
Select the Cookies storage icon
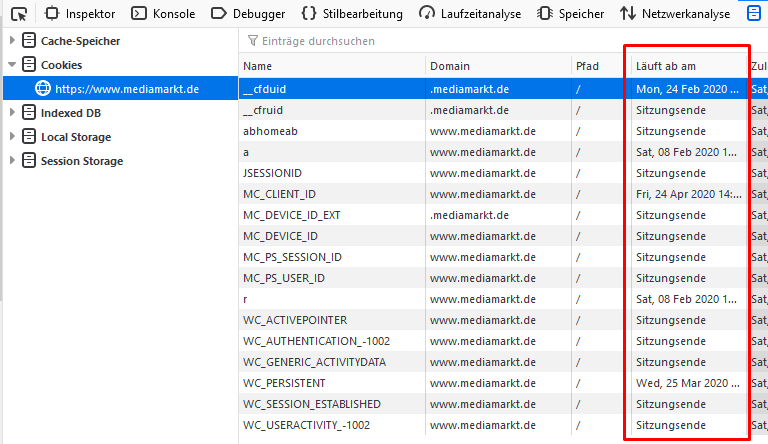pyautogui.click(x=29, y=64)
